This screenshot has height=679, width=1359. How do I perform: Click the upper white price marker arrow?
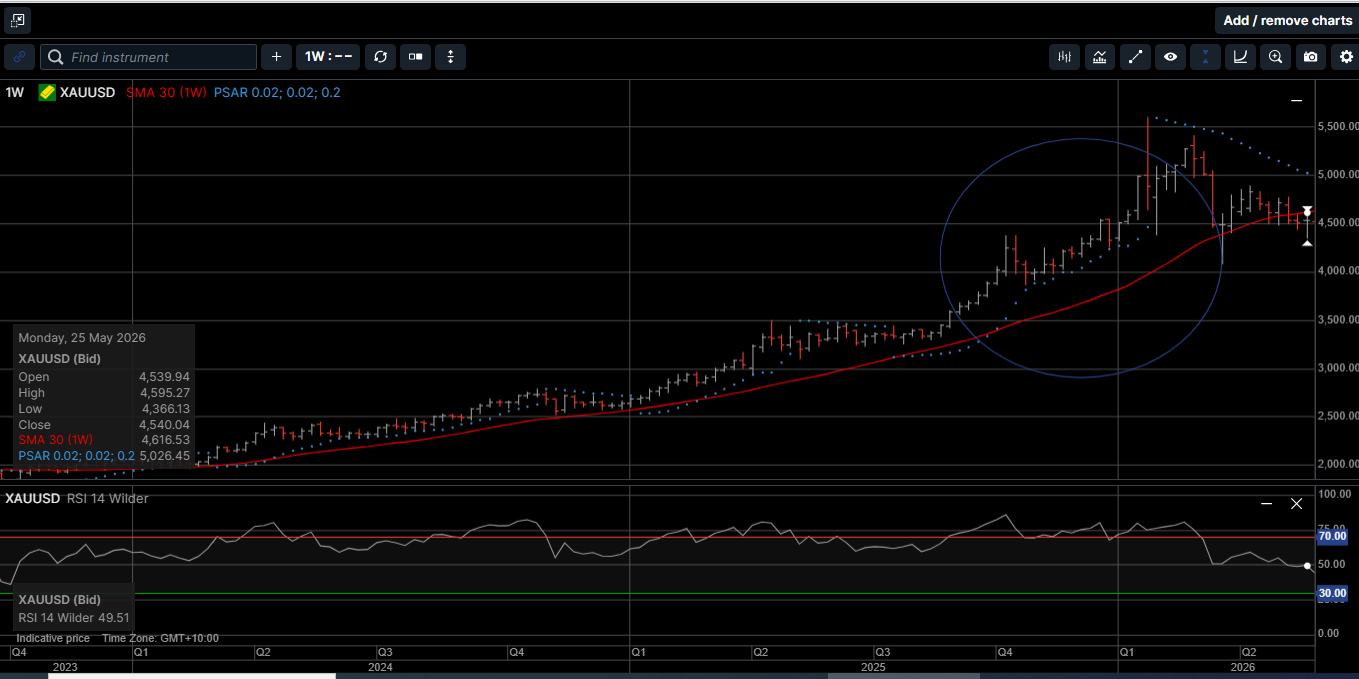(1307, 211)
